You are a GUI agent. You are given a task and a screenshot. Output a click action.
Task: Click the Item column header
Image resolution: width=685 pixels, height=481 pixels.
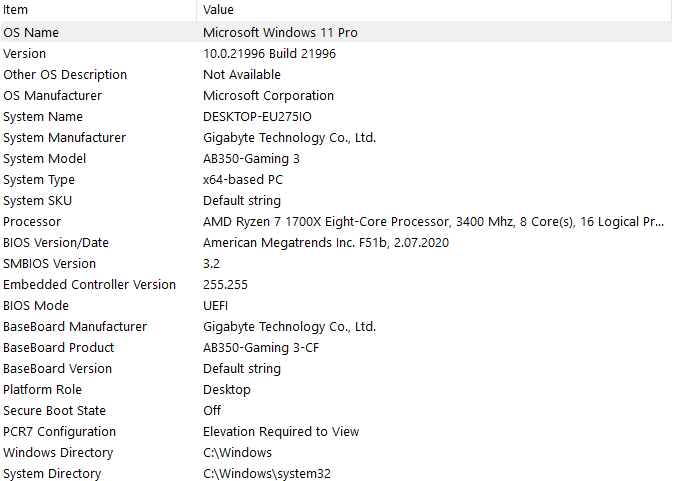(x=16, y=9)
